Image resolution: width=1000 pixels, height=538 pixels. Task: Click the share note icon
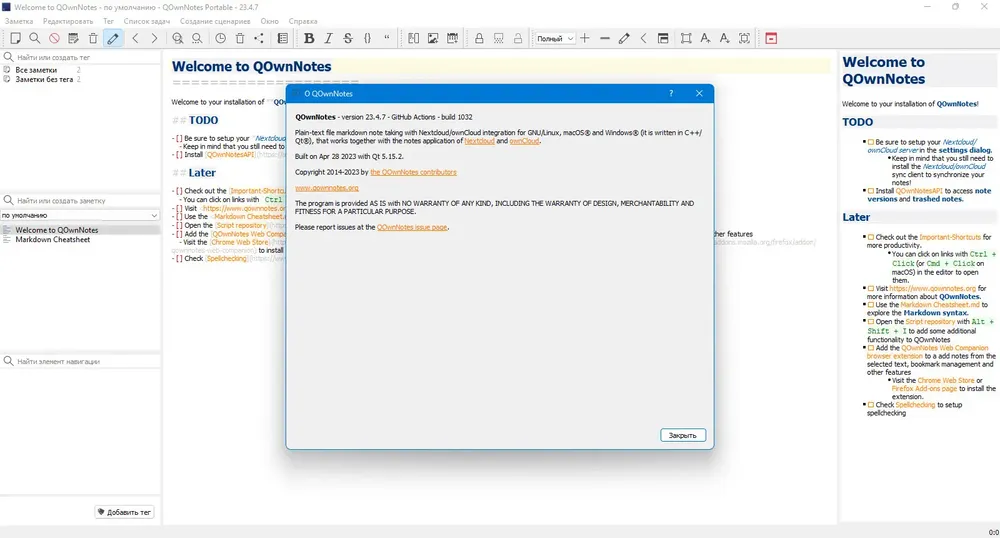coord(259,38)
